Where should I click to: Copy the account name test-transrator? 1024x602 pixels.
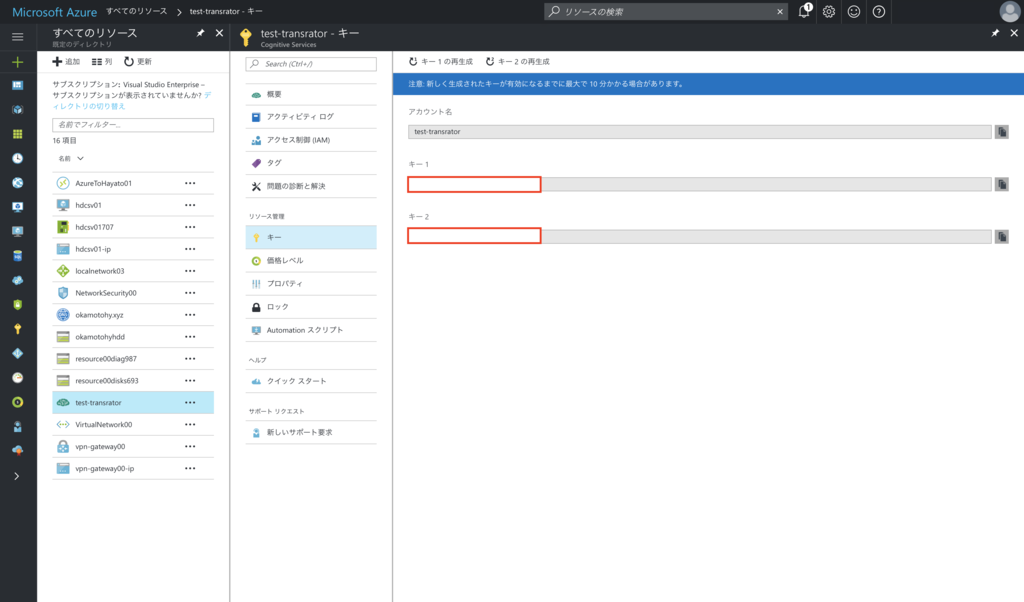[x=1002, y=132]
